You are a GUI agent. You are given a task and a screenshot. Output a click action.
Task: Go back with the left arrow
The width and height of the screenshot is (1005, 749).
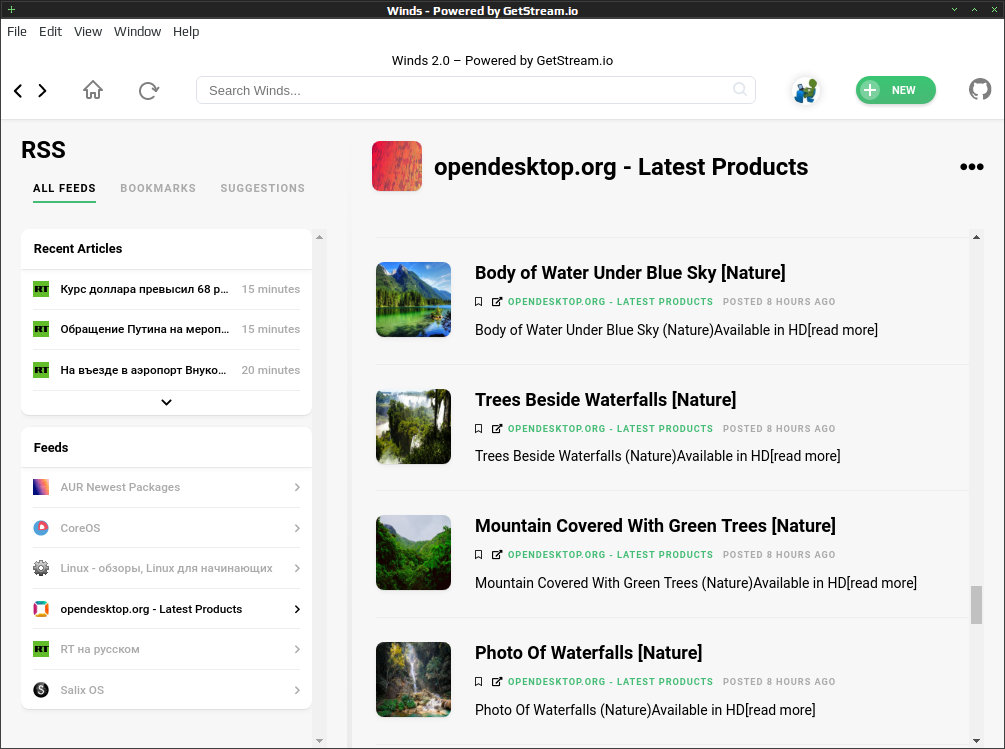click(18, 91)
